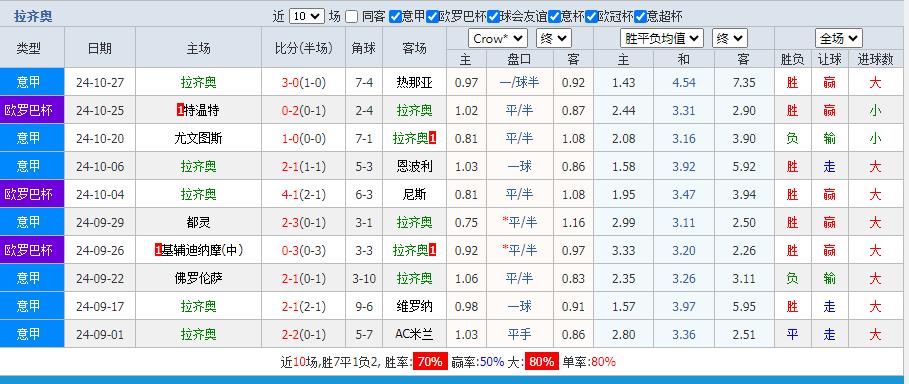This screenshot has width=909, height=384.
Task: Click the away team AC米兰
Action: click(414, 334)
